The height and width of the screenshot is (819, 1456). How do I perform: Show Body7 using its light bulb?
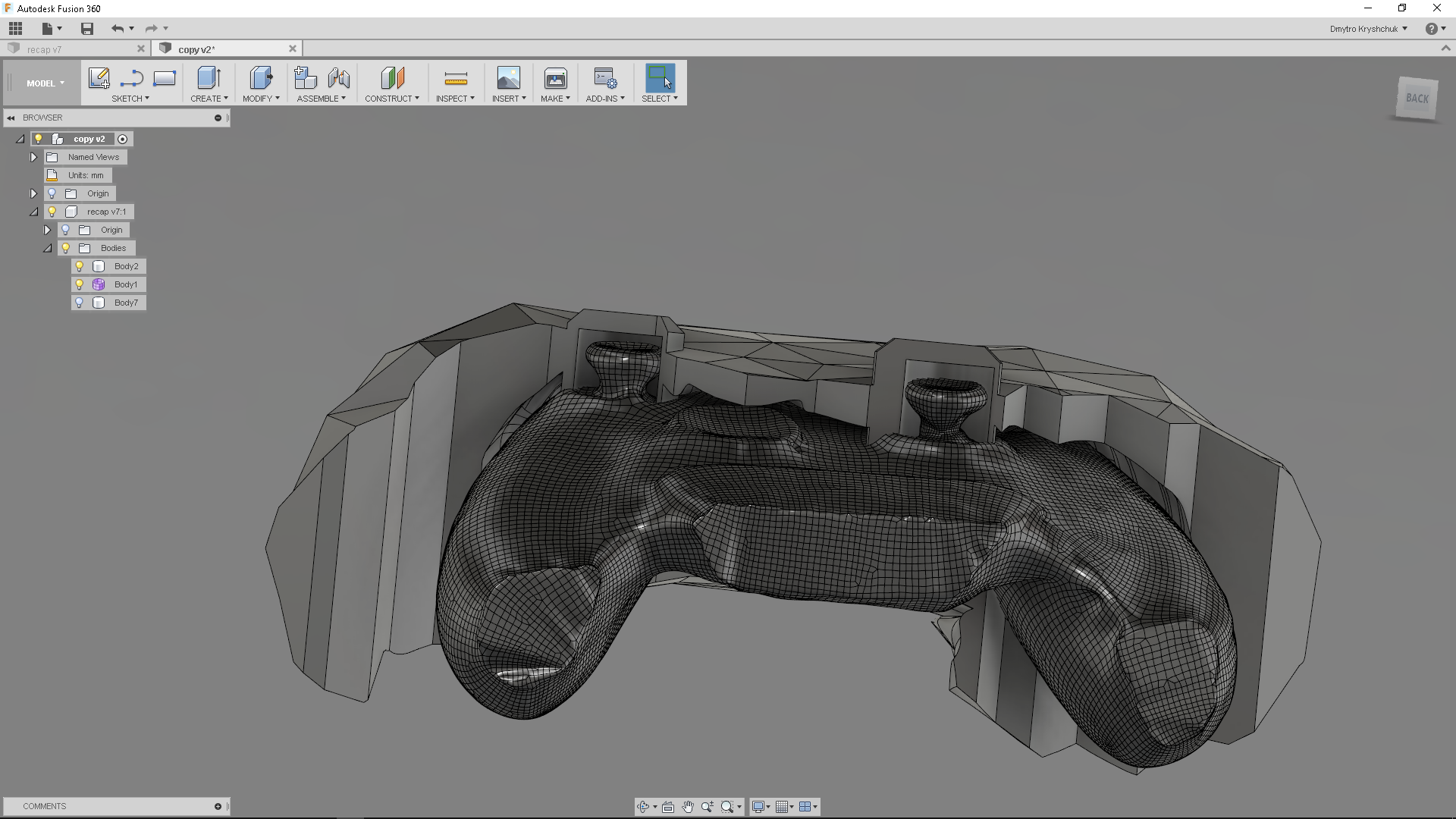tap(80, 303)
